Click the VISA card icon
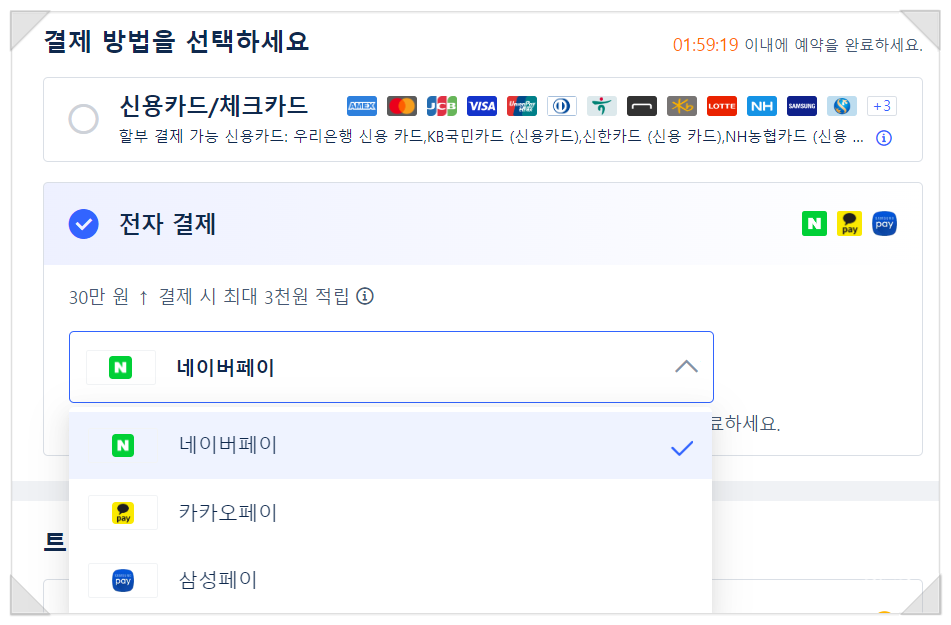Image resolution: width=951 pixels, height=625 pixels. pos(481,105)
